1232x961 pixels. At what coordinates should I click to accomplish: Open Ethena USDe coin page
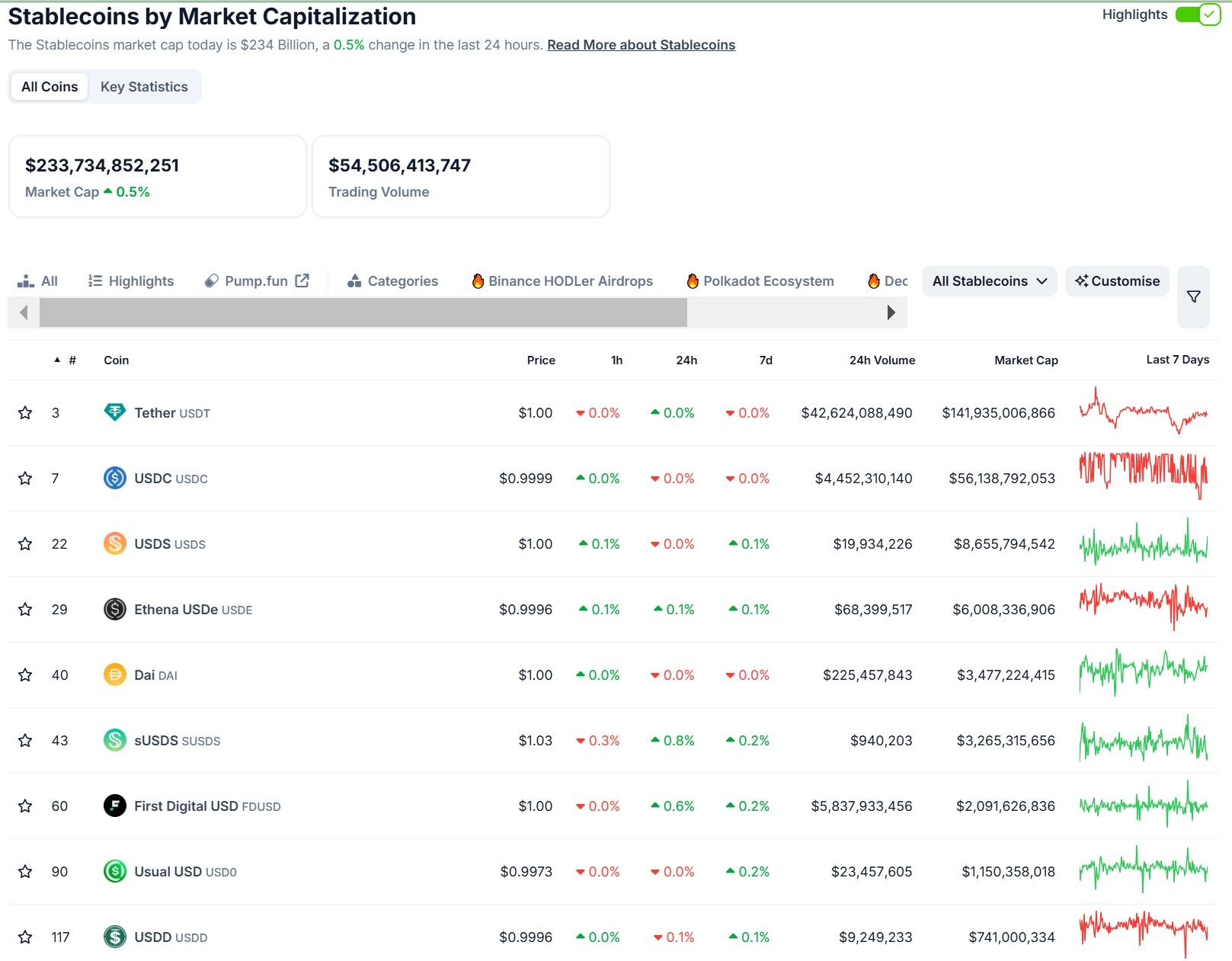pos(194,610)
